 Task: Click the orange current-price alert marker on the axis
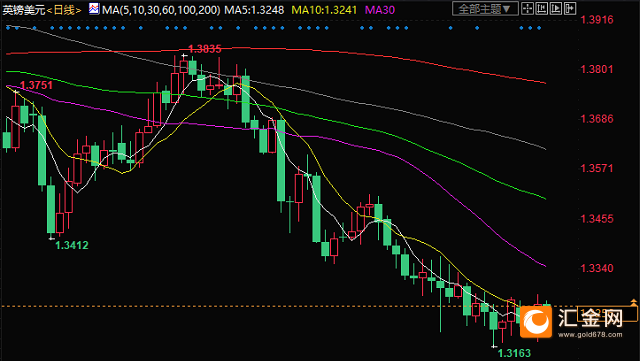(x=633, y=302)
